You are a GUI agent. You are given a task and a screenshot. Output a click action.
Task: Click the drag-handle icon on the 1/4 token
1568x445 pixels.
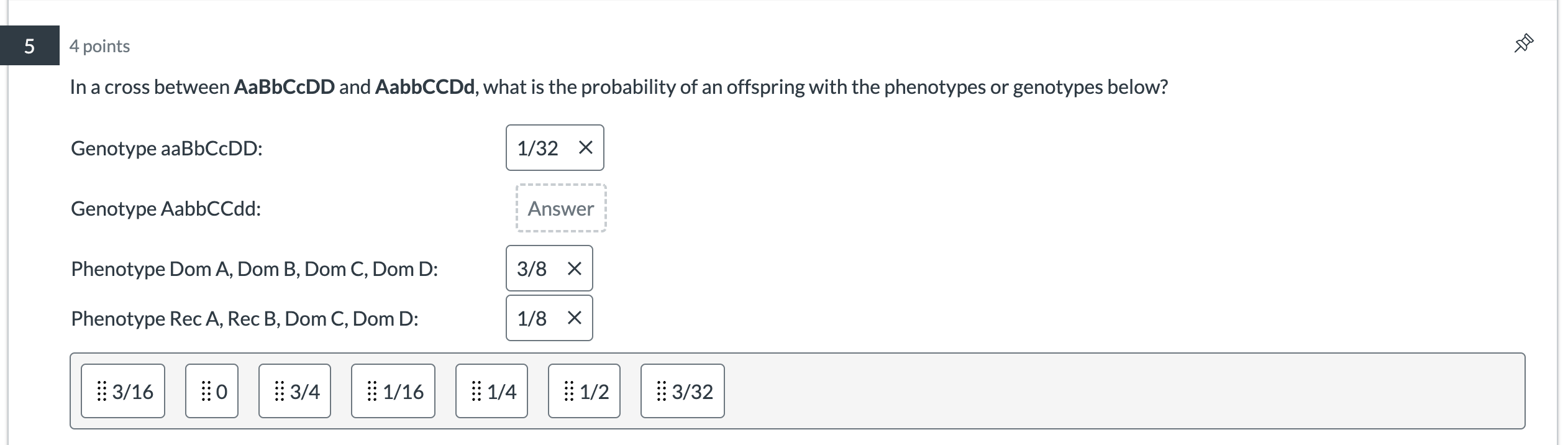[x=476, y=390]
